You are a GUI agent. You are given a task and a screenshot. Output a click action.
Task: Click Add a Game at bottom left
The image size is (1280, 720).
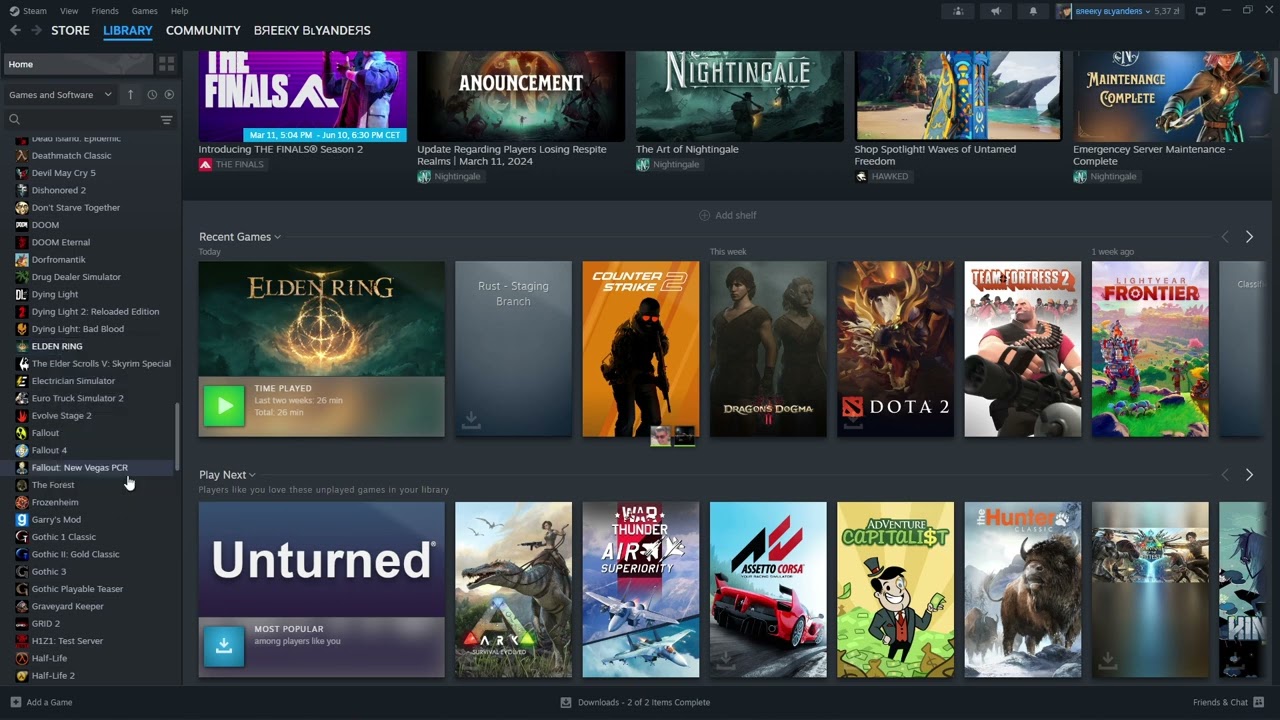41,702
